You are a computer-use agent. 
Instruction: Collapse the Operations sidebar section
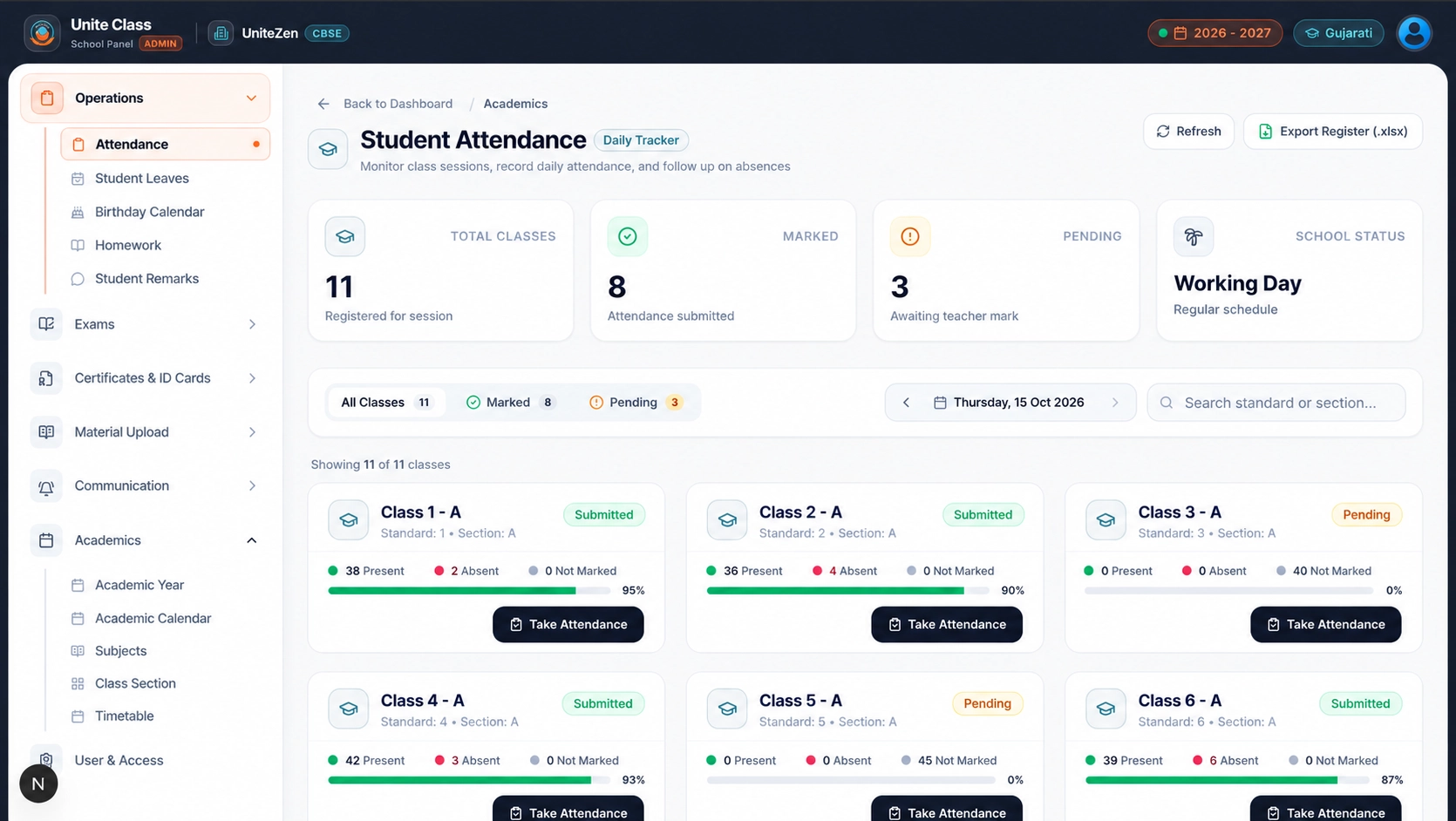pos(146,98)
